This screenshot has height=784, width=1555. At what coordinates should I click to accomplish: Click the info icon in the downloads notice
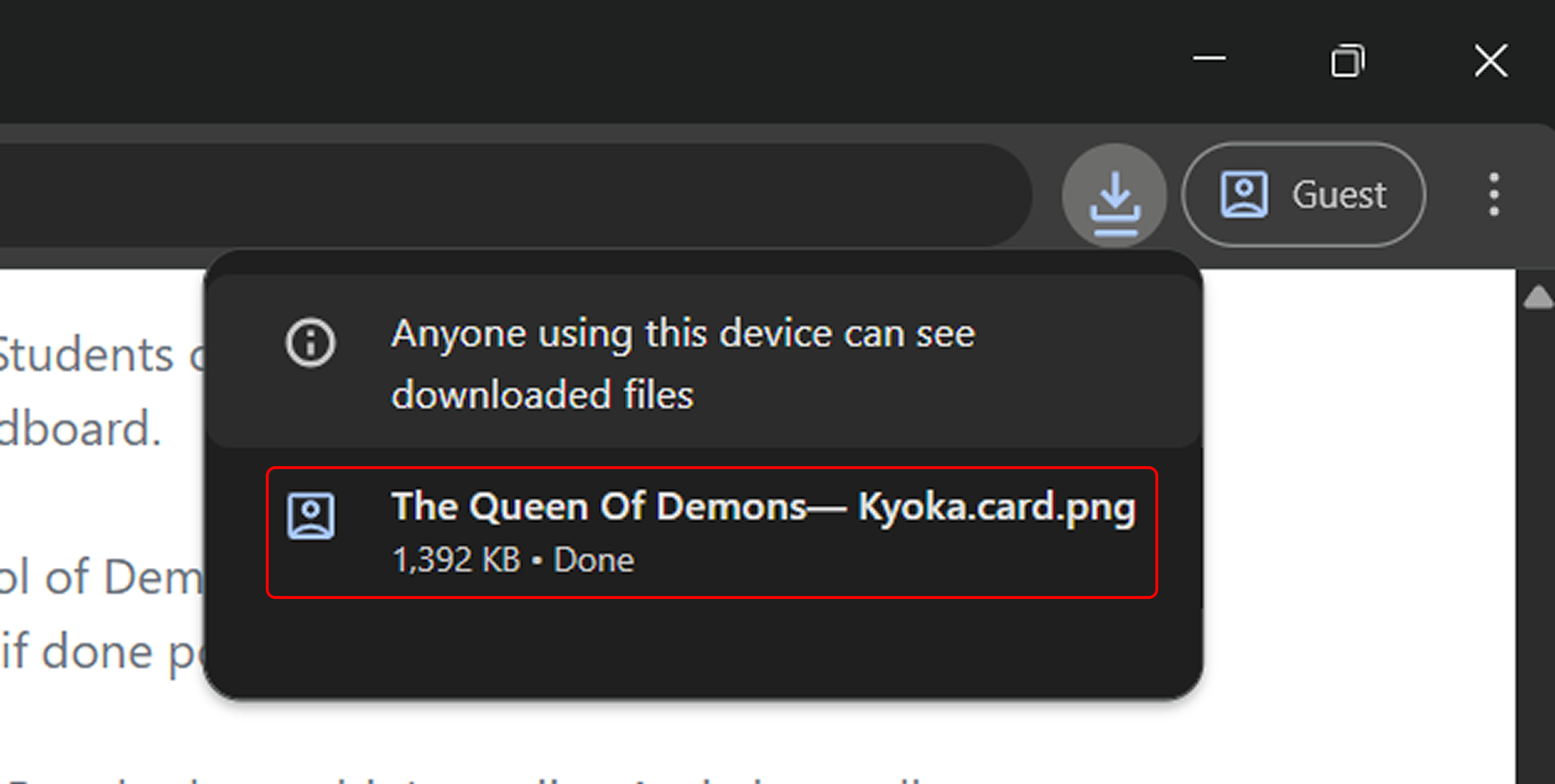tap(310, 342)
